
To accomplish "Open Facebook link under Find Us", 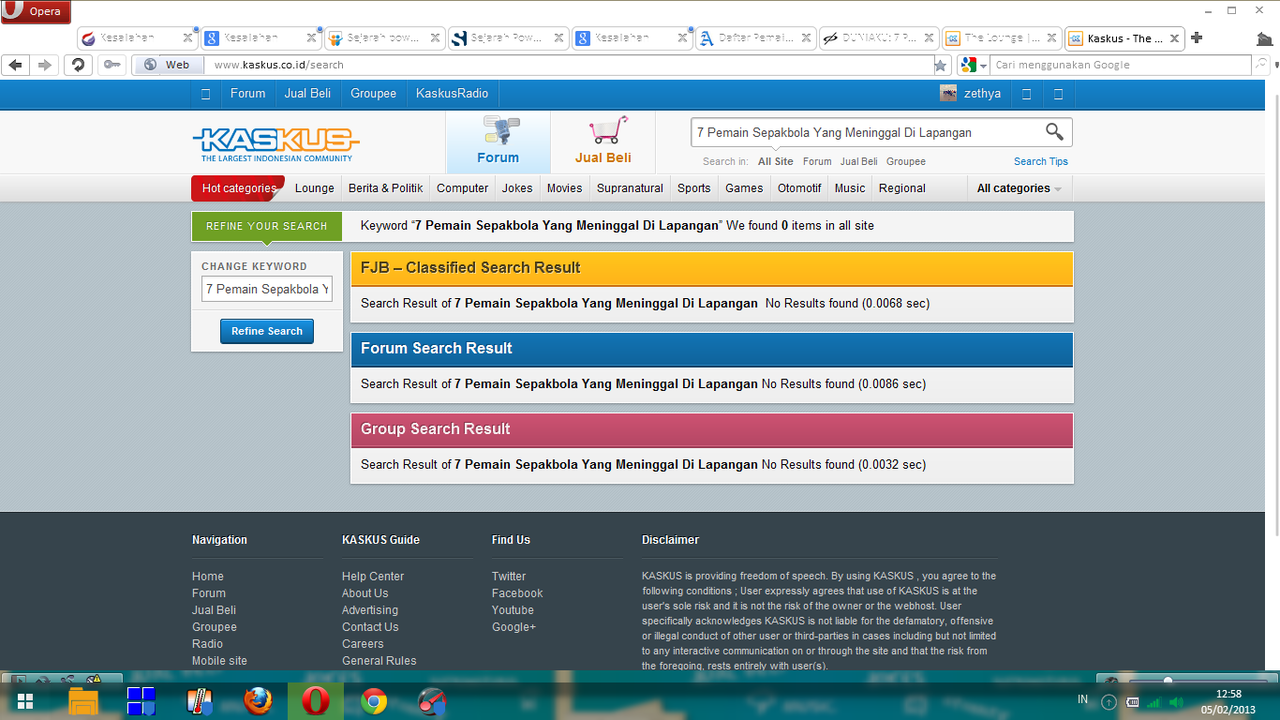I will (x=517, y=593).
